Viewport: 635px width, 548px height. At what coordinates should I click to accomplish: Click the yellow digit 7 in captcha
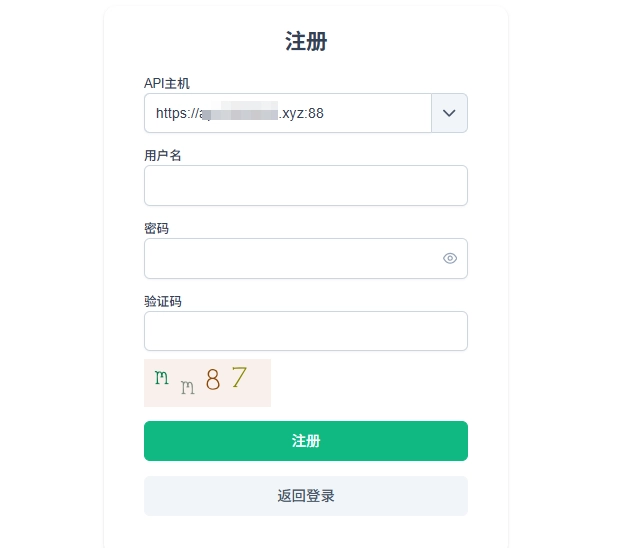238,377
